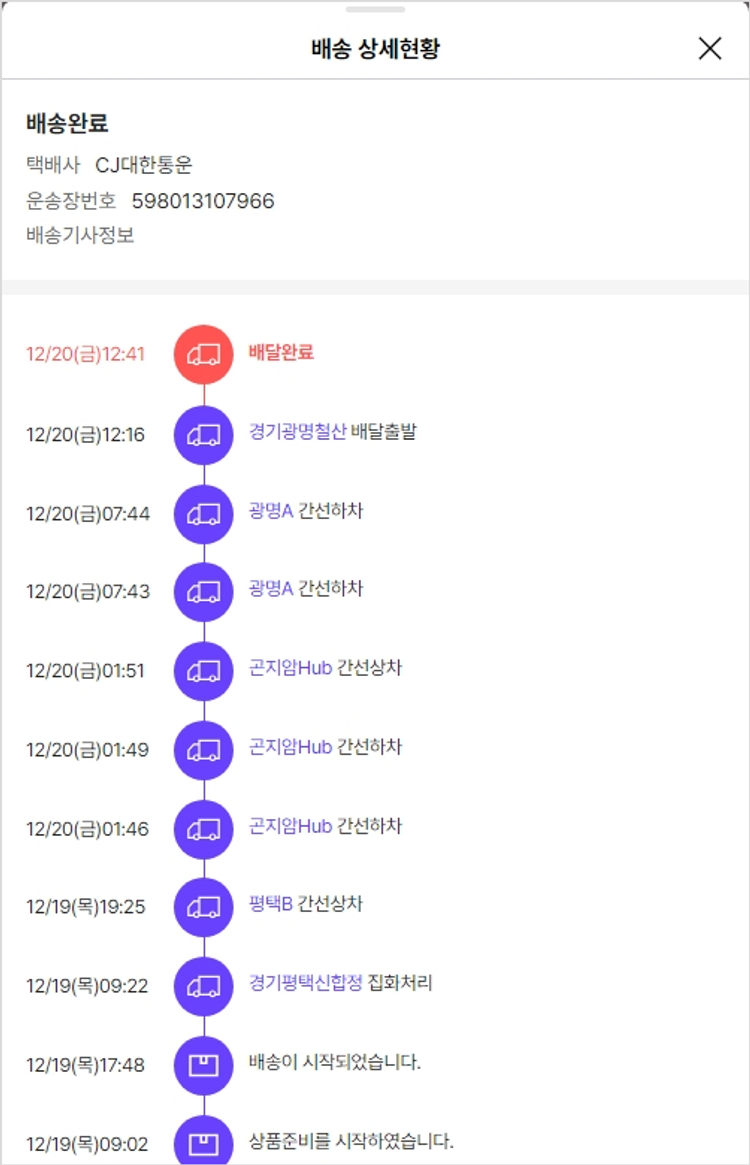This screenshot has width=750, height=1165.
Task: Click truck icon for 경기평택신합정 집화처리
Action: (204, 986)
